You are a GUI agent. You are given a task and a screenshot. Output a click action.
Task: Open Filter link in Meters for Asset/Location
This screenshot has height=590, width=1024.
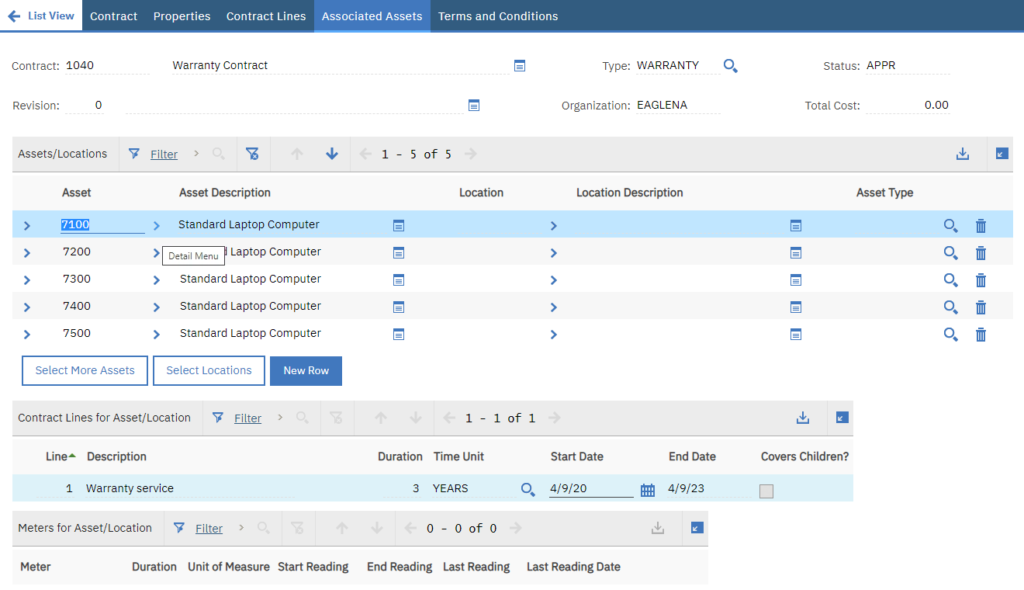(208, 528)
